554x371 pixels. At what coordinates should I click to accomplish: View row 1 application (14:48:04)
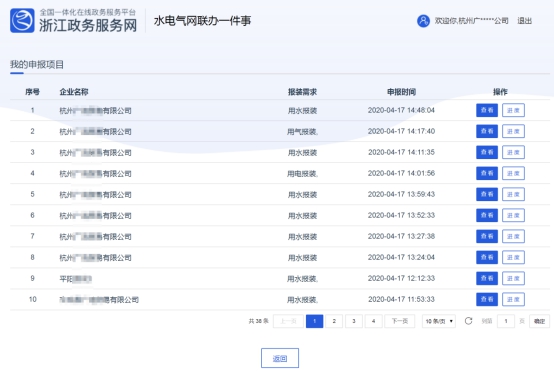pyautogui.click(x=487, y=110)
